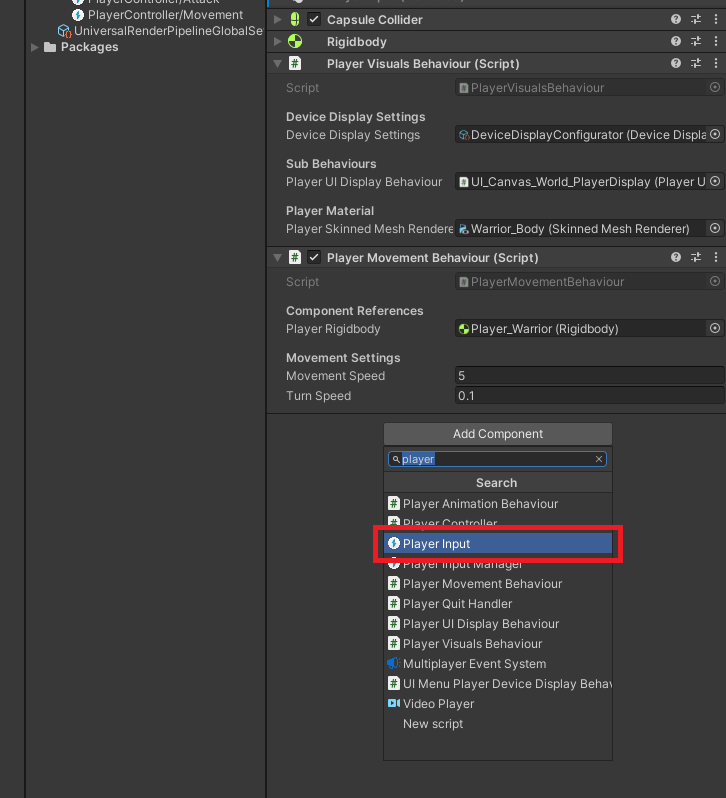The height and width of the screenshot is (798, 726).
Task: Open Capsule Collider help reference icon
Action: tap(676, 19)
